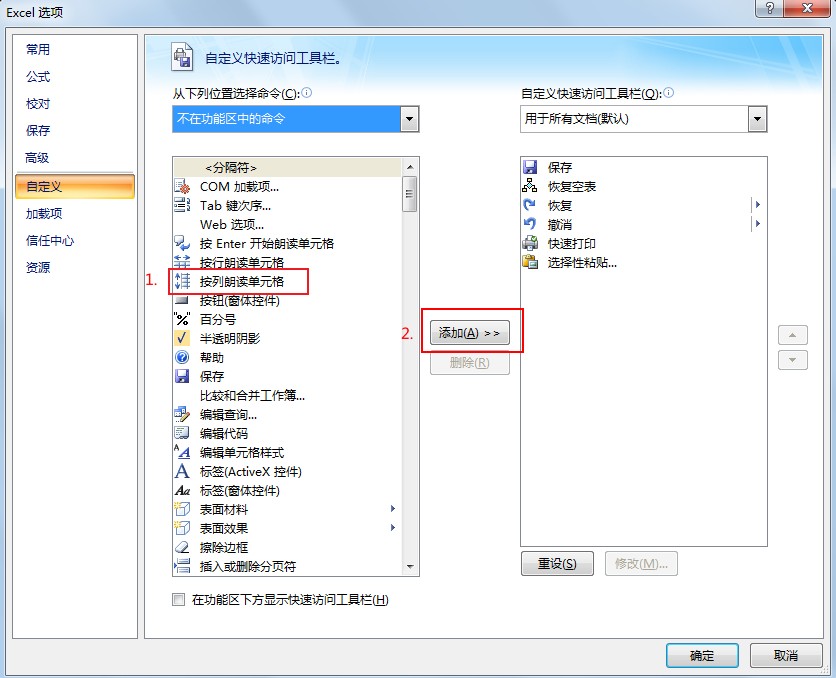Expand the 表面效果 submenu arrow
The width and height of the screenshot is (836, 678).
click(x=393, y=528)
